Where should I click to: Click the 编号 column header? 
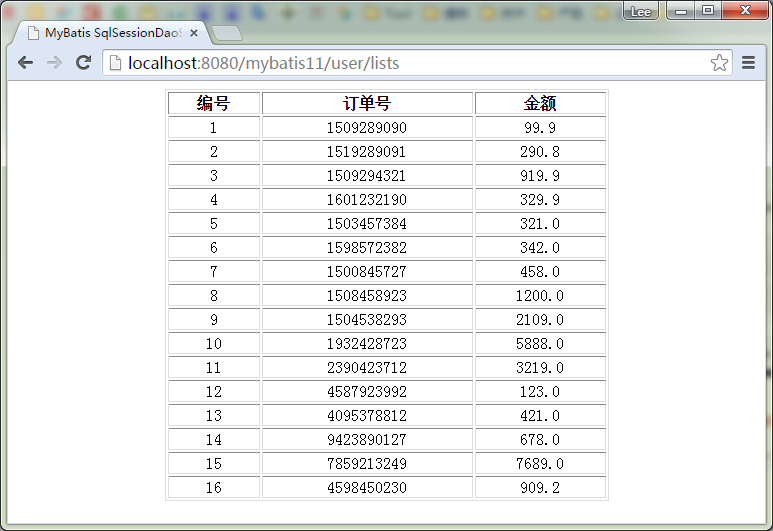[x=213, y=104]
